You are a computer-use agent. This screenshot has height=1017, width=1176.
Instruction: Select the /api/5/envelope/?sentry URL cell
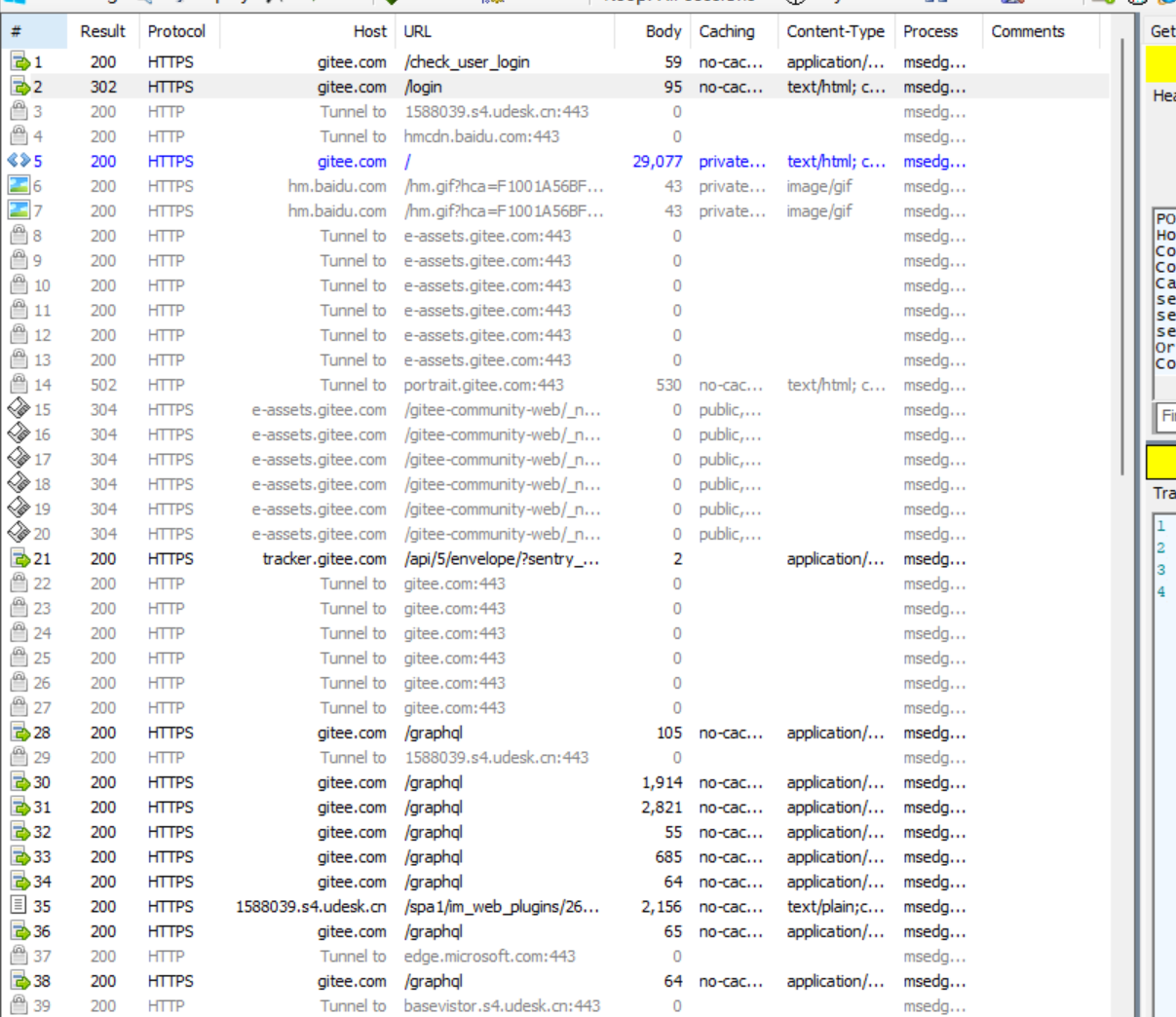(x=502, y=558)
